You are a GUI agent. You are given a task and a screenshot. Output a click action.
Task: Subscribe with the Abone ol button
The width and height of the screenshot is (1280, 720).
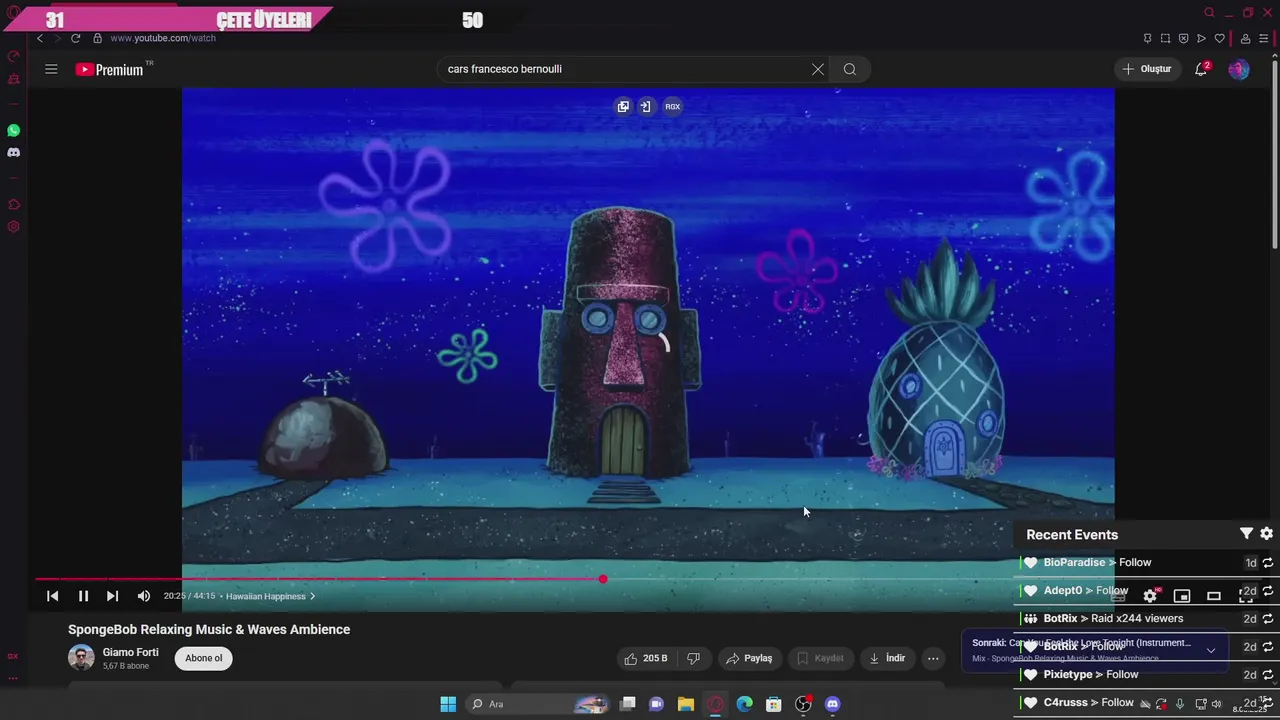click(x=203, y=658)
